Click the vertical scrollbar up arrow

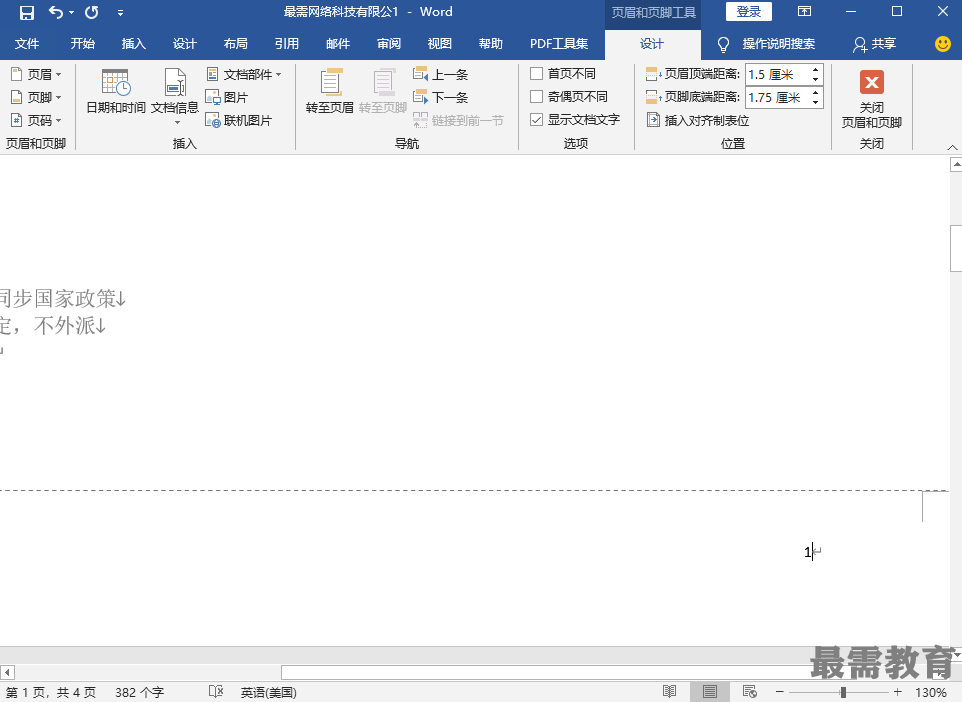pyautogui.click(x=956, y=164)
